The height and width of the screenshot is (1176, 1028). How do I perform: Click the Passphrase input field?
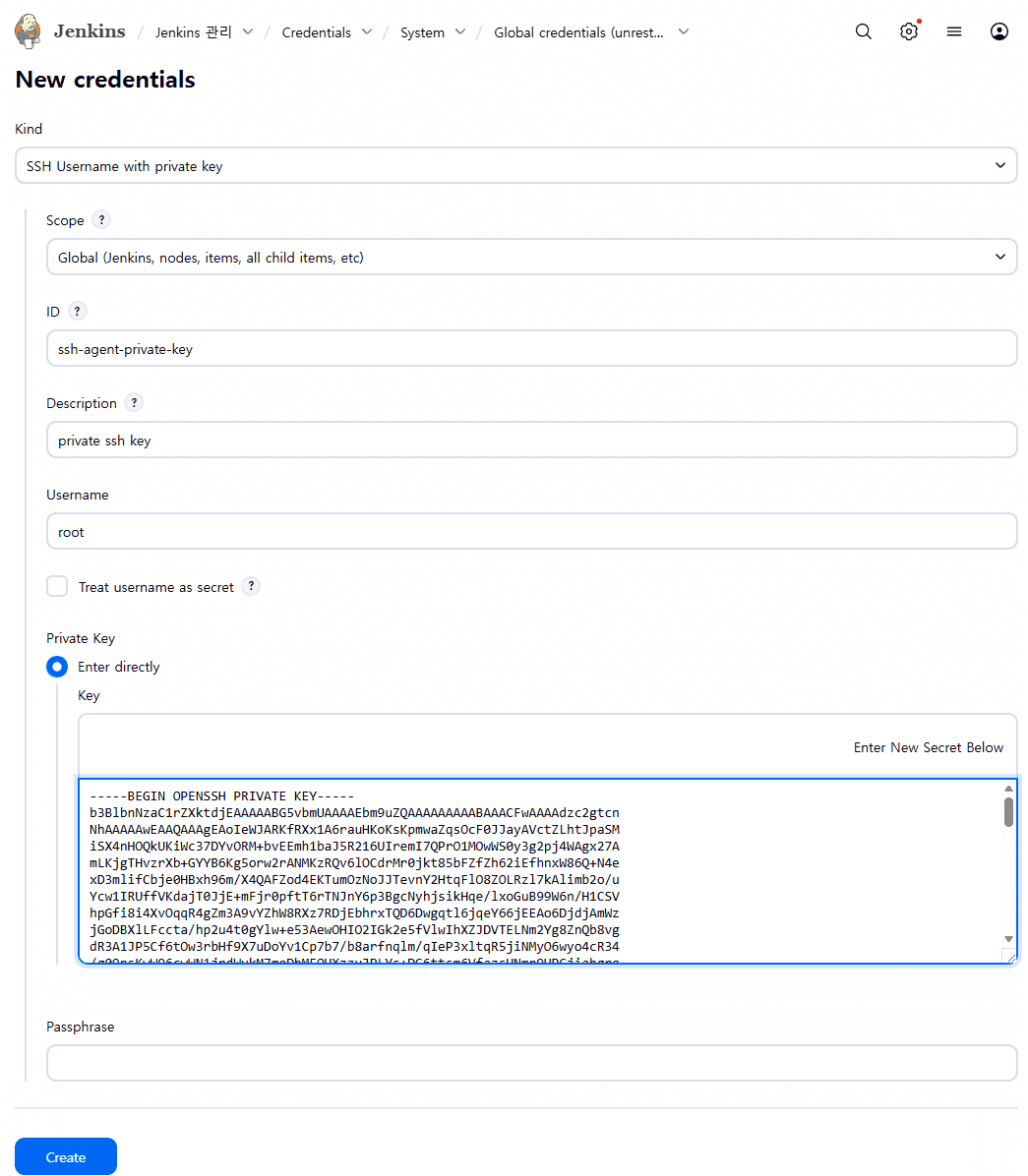(x=531, y=1063)
